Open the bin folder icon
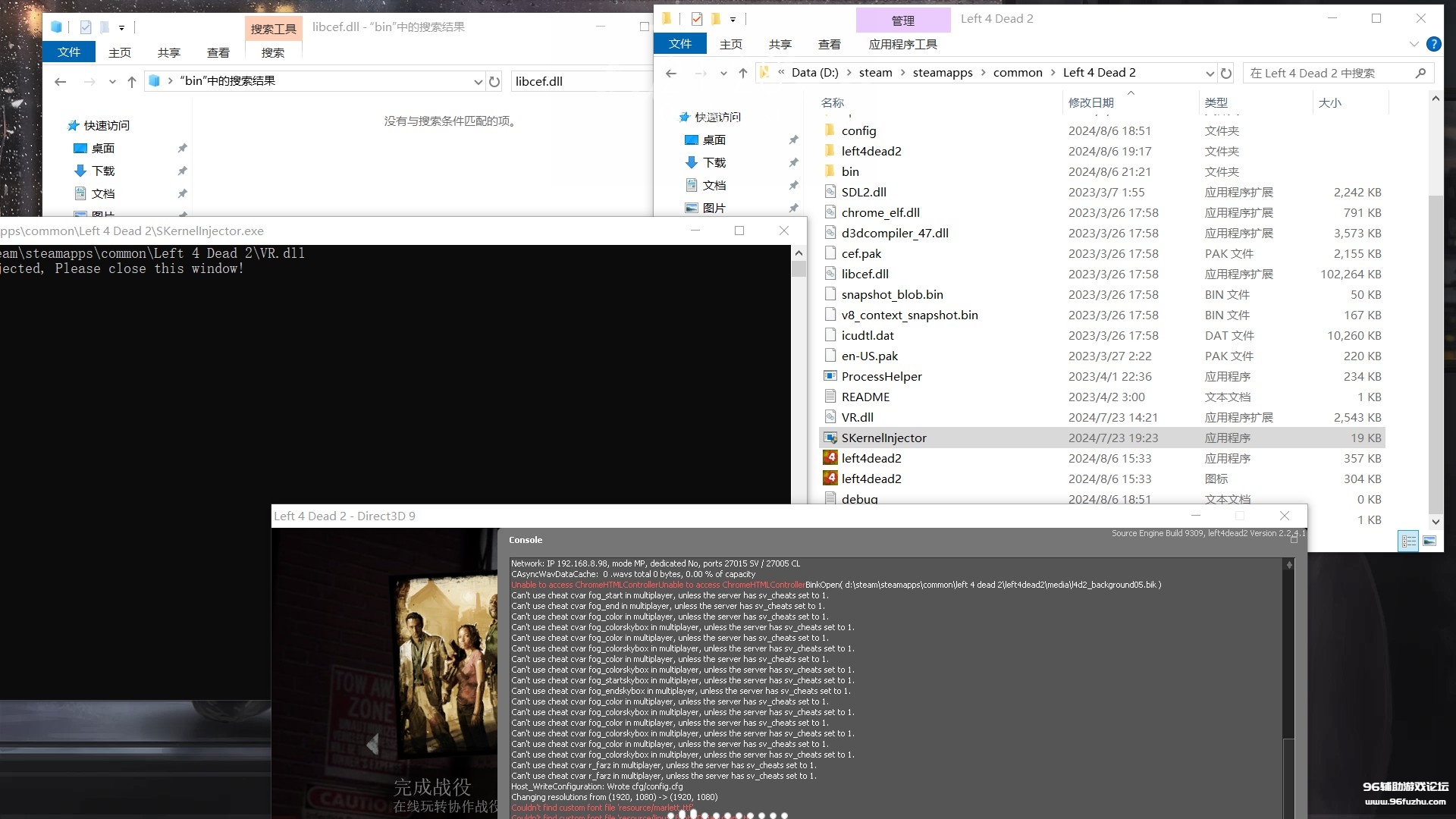This screenshot has height=819, width=1456. click(830, 171)
